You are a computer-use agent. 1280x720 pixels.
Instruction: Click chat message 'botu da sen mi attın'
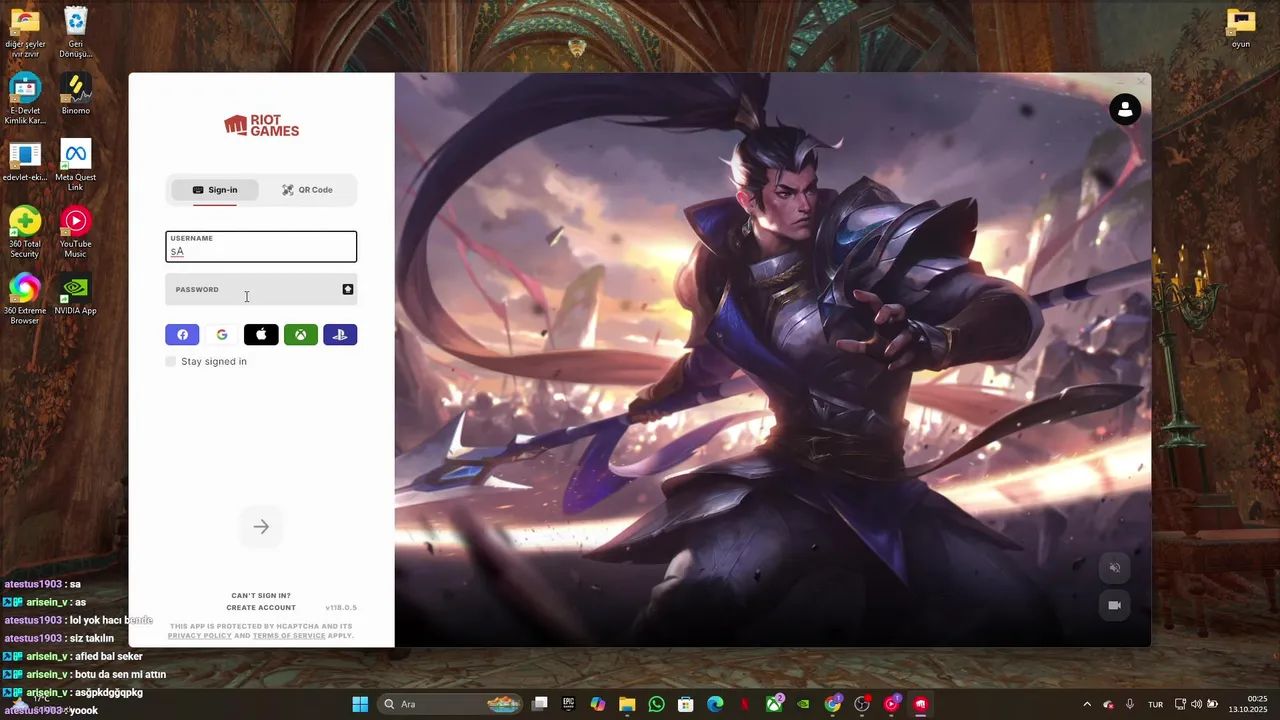(x=120, y=674)
